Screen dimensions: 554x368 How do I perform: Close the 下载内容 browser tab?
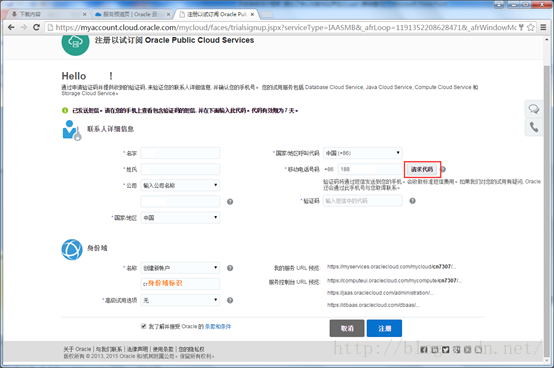84,14
